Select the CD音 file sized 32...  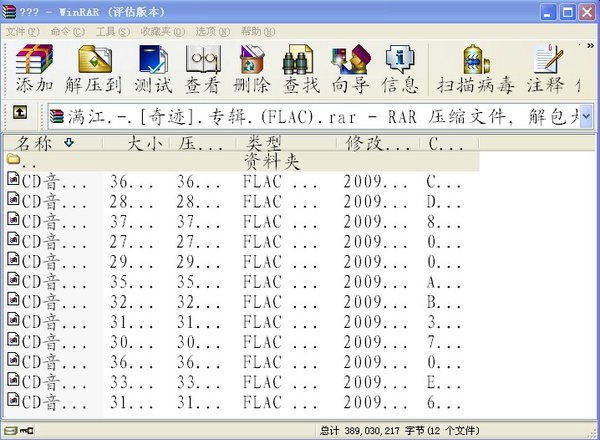(242, 301)
